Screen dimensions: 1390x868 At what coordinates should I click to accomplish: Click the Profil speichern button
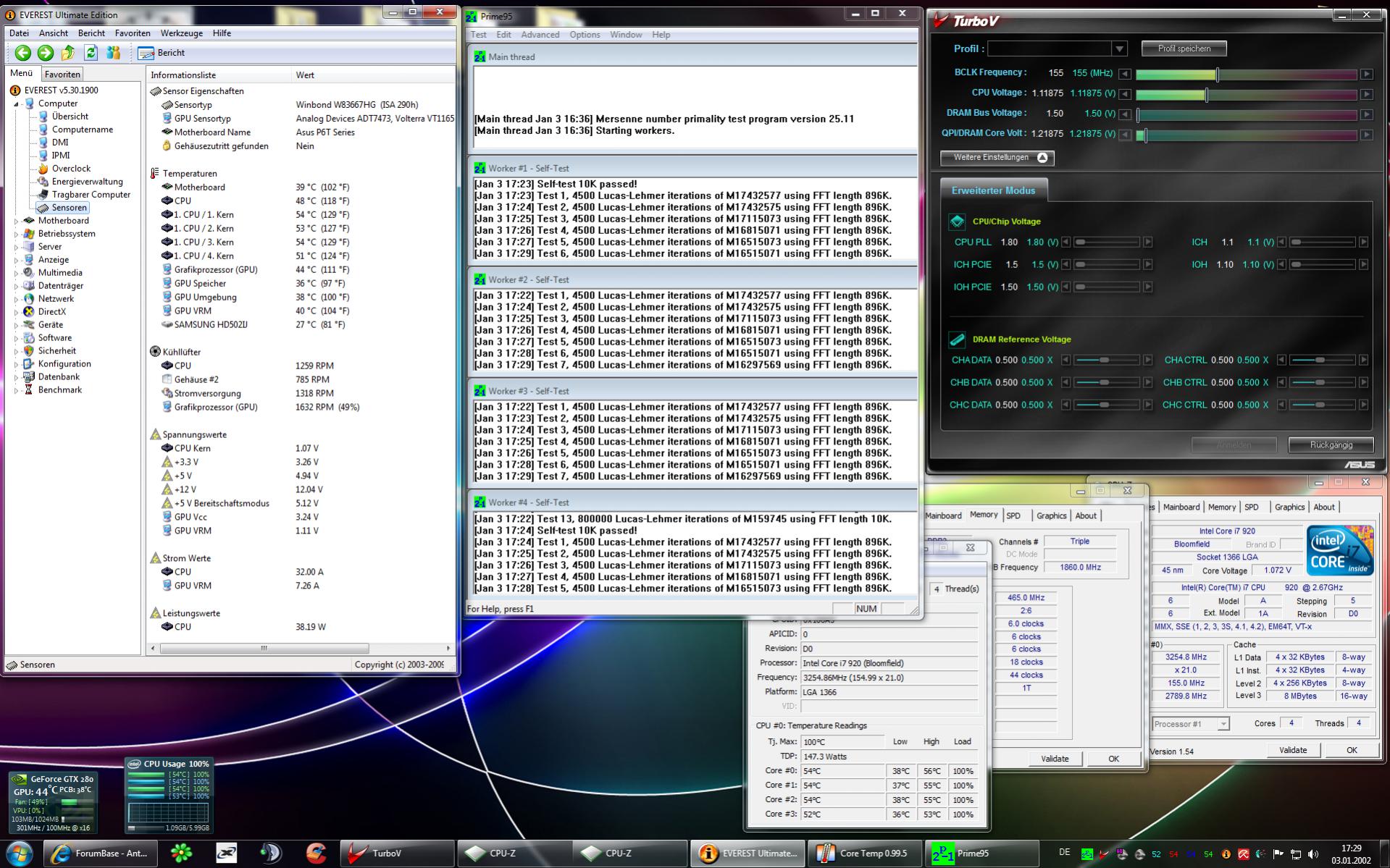[x=1184, y=49]
